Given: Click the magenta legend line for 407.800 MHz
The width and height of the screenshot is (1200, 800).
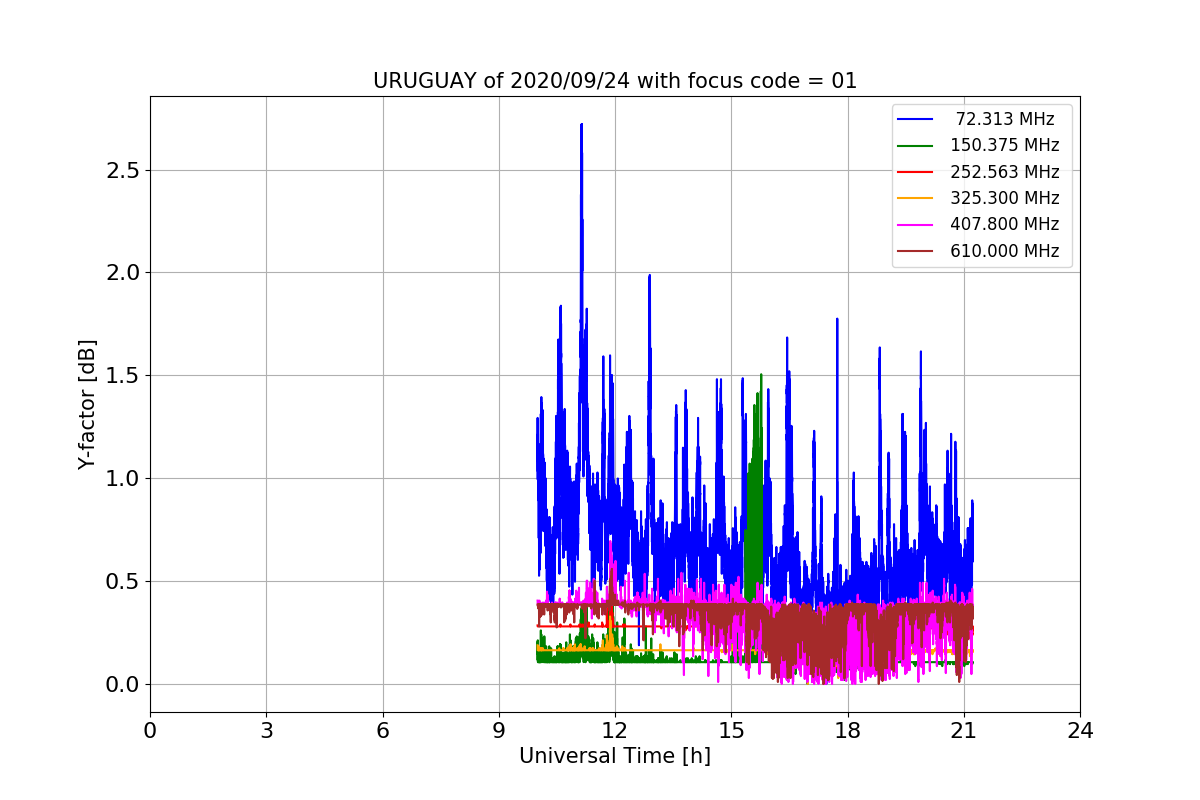Looking at the screenshot, I should (915, 224).
